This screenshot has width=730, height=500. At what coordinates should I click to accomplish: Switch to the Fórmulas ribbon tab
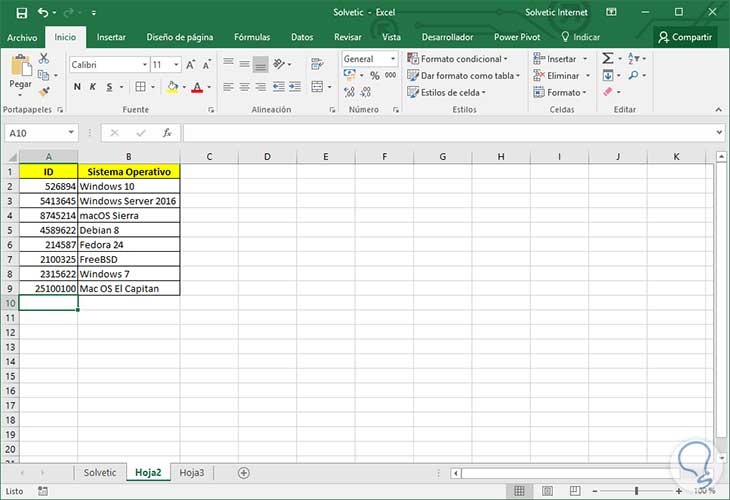pyautogui.click(x=252, y=37)
